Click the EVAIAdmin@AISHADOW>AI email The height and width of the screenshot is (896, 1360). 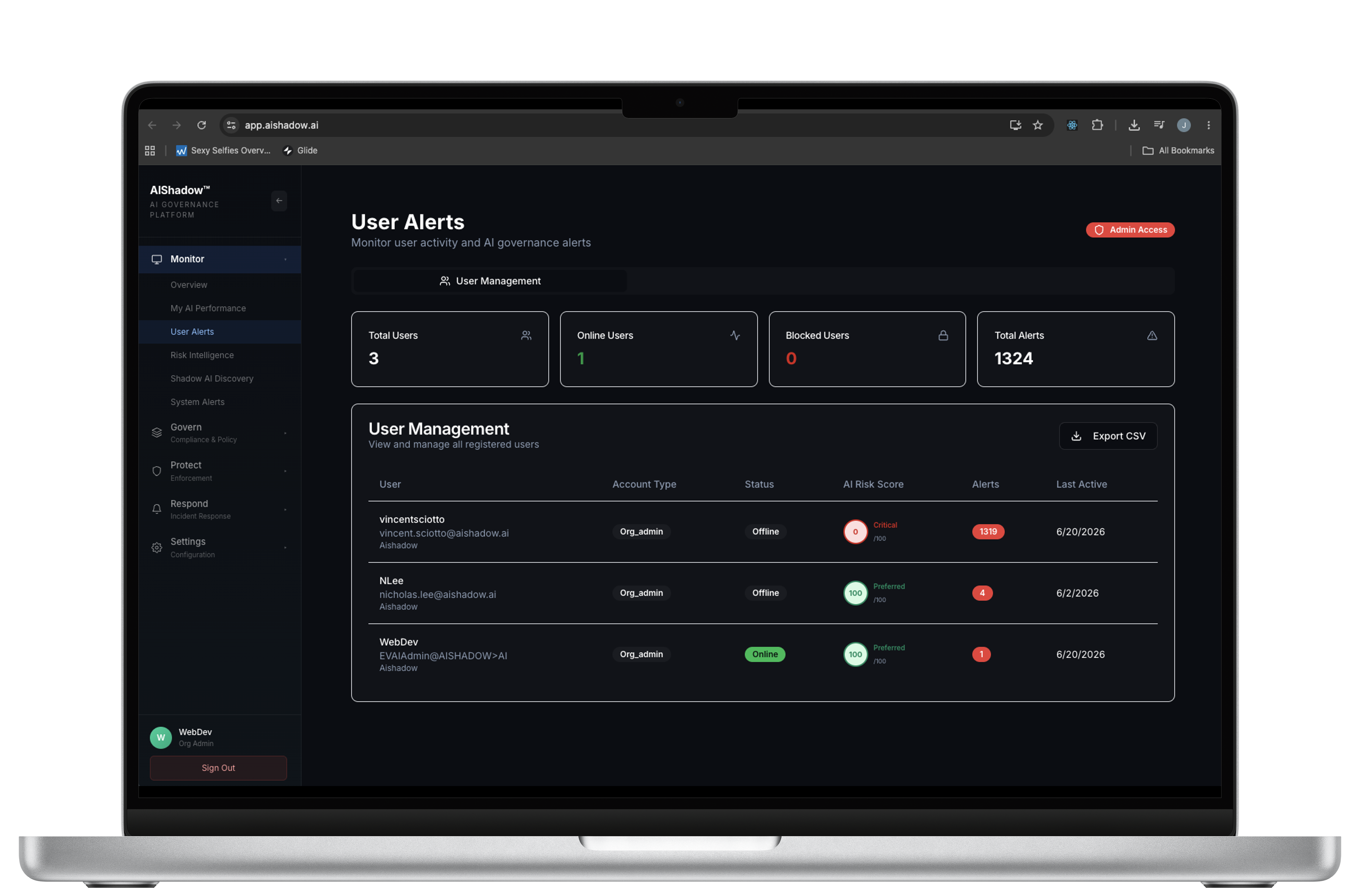click(x=443, y=655)
